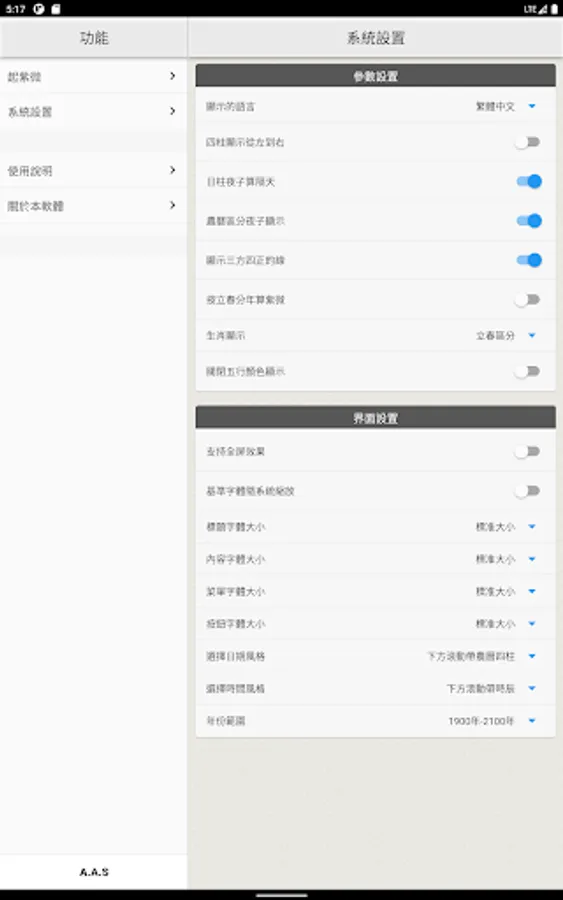563x900 pixels.
Task: Click the 功能 sidebar title
Action: click(x=94, y=38)
